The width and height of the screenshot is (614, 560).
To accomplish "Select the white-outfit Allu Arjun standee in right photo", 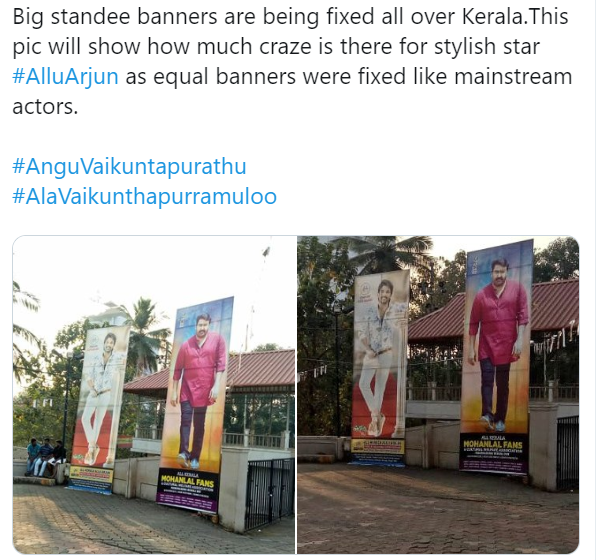I will tap(379, 364).
